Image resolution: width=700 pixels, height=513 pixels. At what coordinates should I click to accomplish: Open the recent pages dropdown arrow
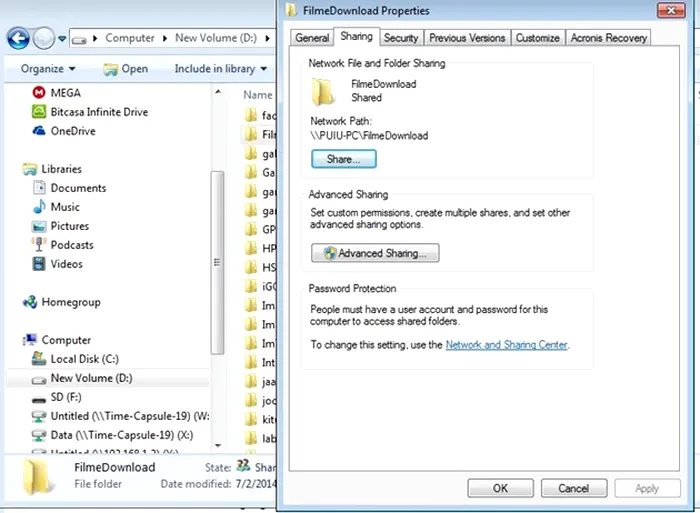pyautogui.click(x=62, y=39)
